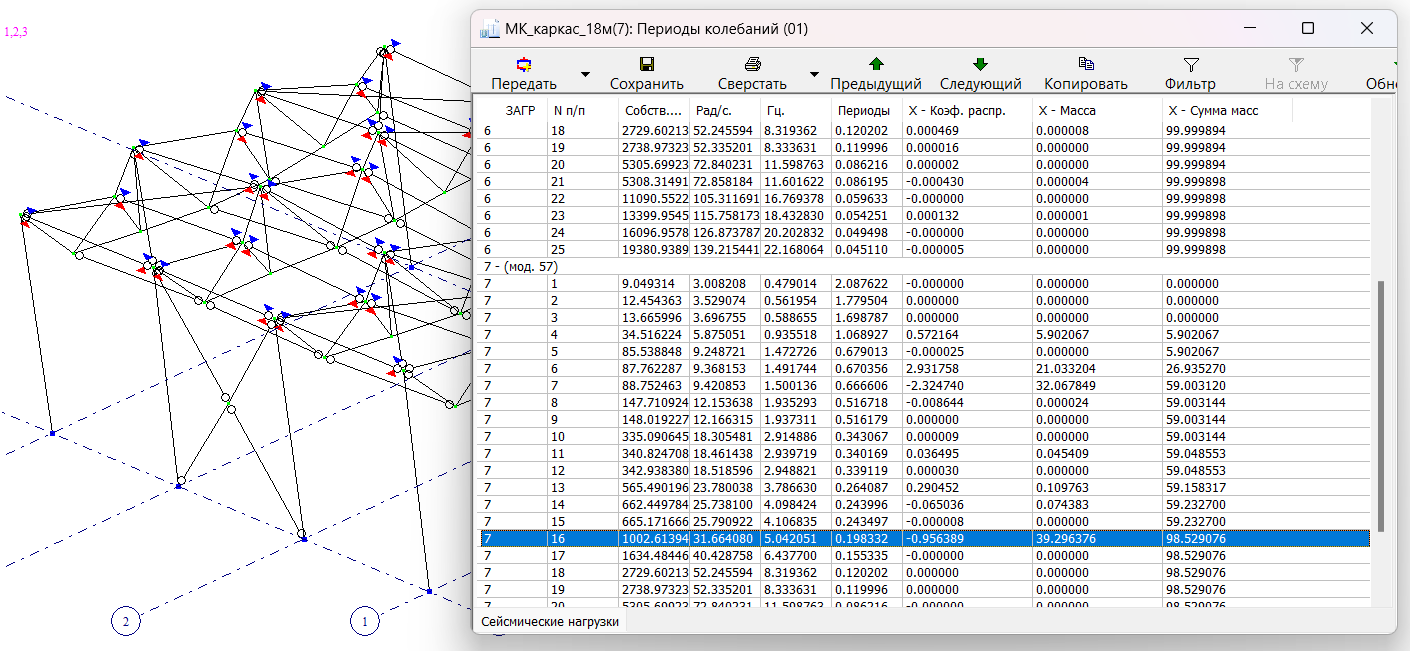Screen dimensions: 1410x651
Task: Expand the Передать dropdown arrow
Action: 586,74
